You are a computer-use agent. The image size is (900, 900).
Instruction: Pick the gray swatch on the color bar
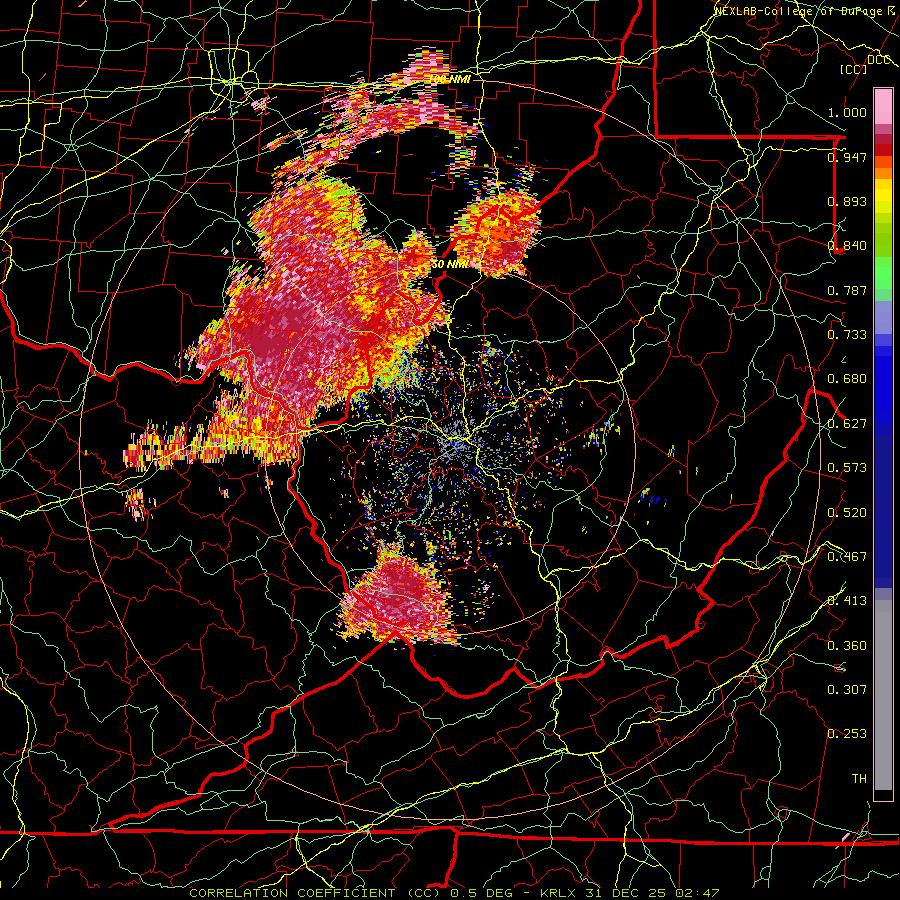coord(883,695)
